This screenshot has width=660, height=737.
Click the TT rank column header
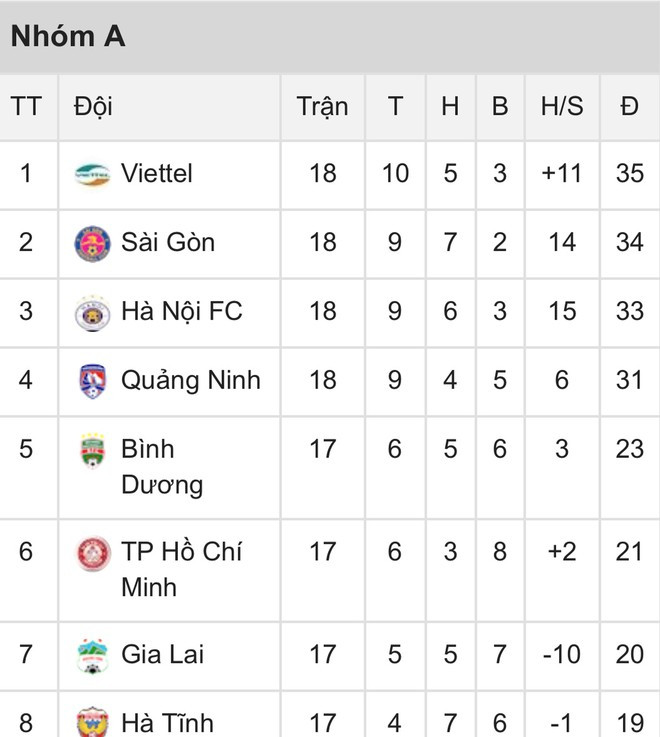pos(26,106)
